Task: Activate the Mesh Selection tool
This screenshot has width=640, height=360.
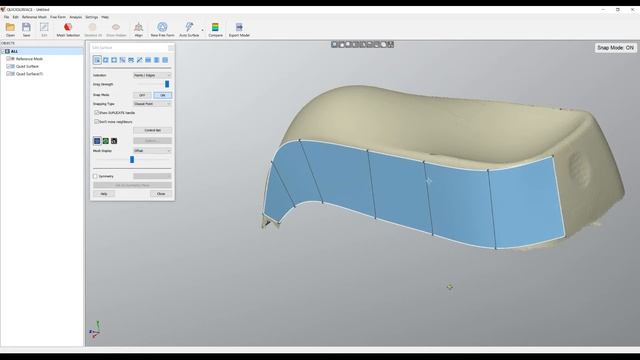Action: (x=68, y=27)
